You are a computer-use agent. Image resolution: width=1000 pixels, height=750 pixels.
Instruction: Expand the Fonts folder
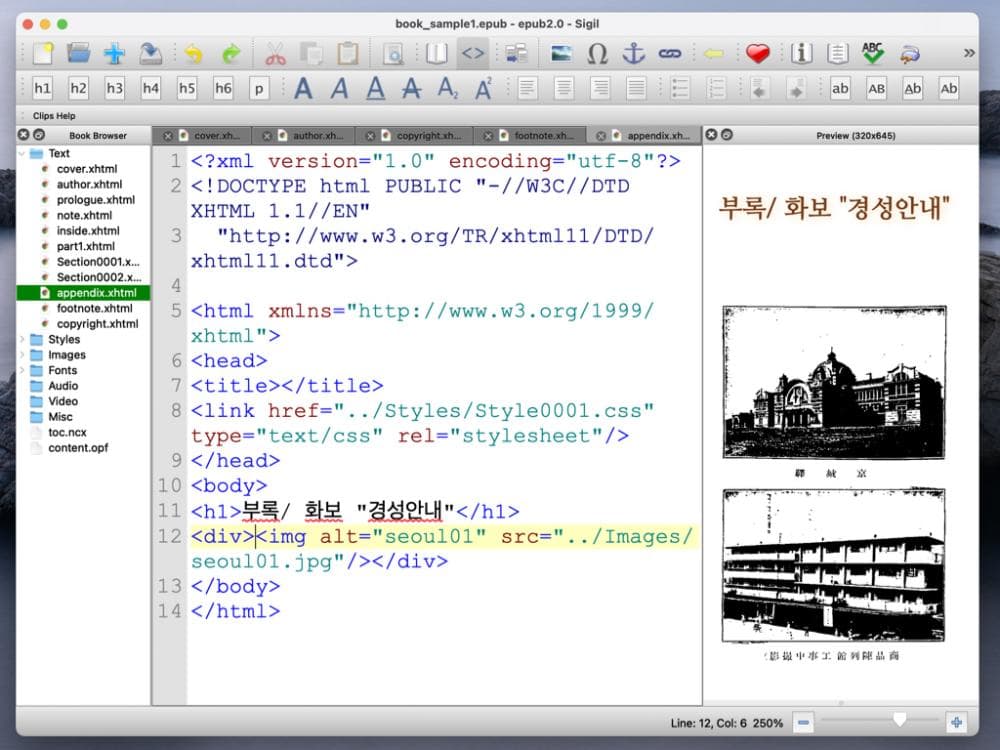click(22, 370)
